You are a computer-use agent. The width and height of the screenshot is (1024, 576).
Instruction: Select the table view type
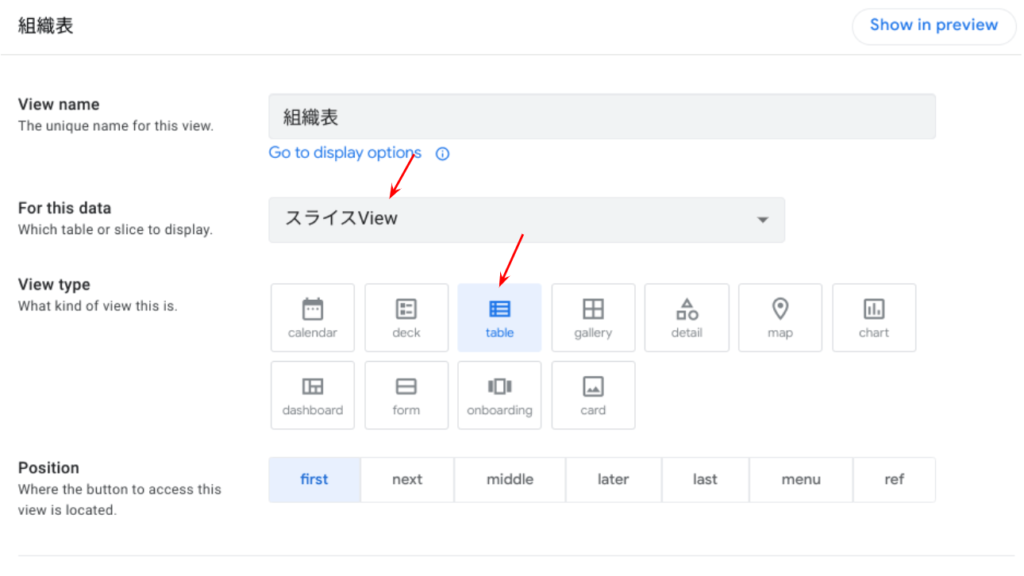[x=499, y=318]
